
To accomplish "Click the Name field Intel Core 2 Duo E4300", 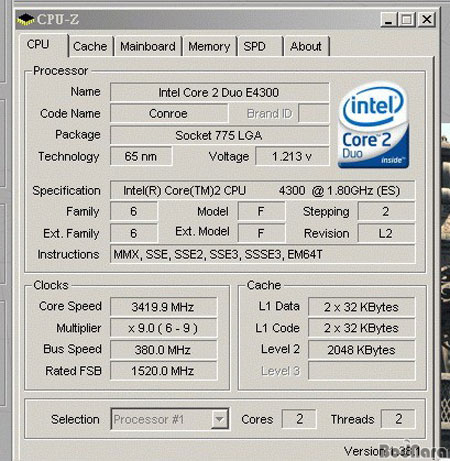I will 219,92.
